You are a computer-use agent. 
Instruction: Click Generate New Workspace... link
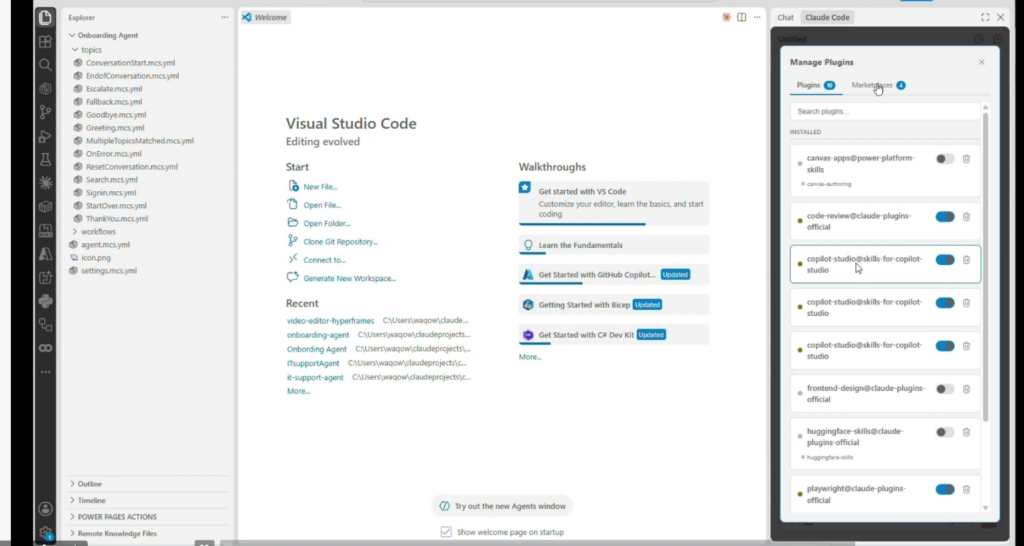tap(349, 278)
